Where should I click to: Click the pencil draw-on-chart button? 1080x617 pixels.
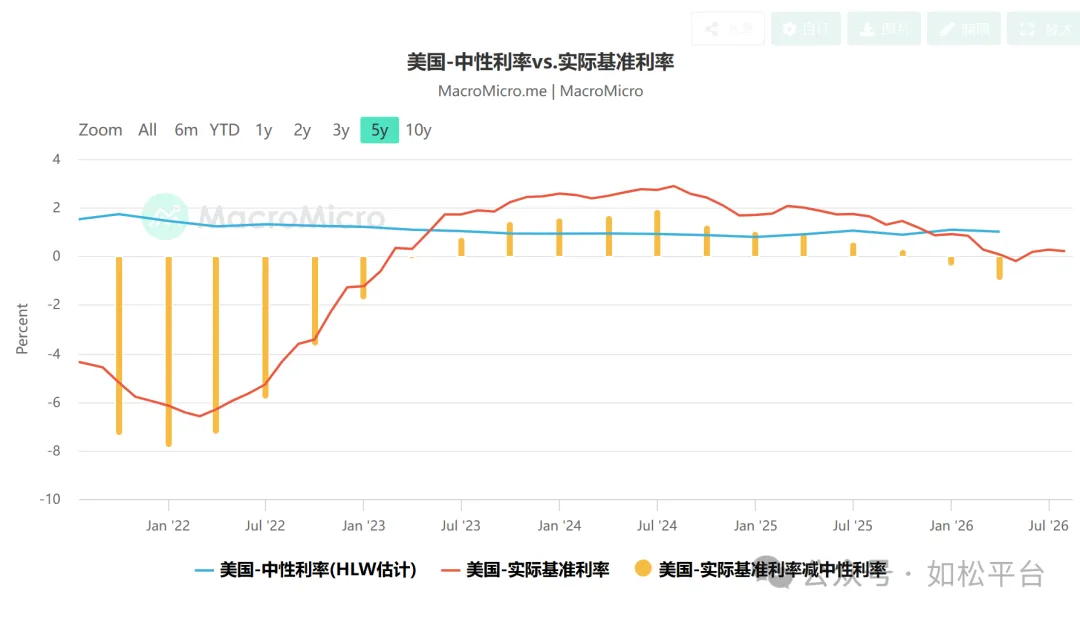point(964,29)
